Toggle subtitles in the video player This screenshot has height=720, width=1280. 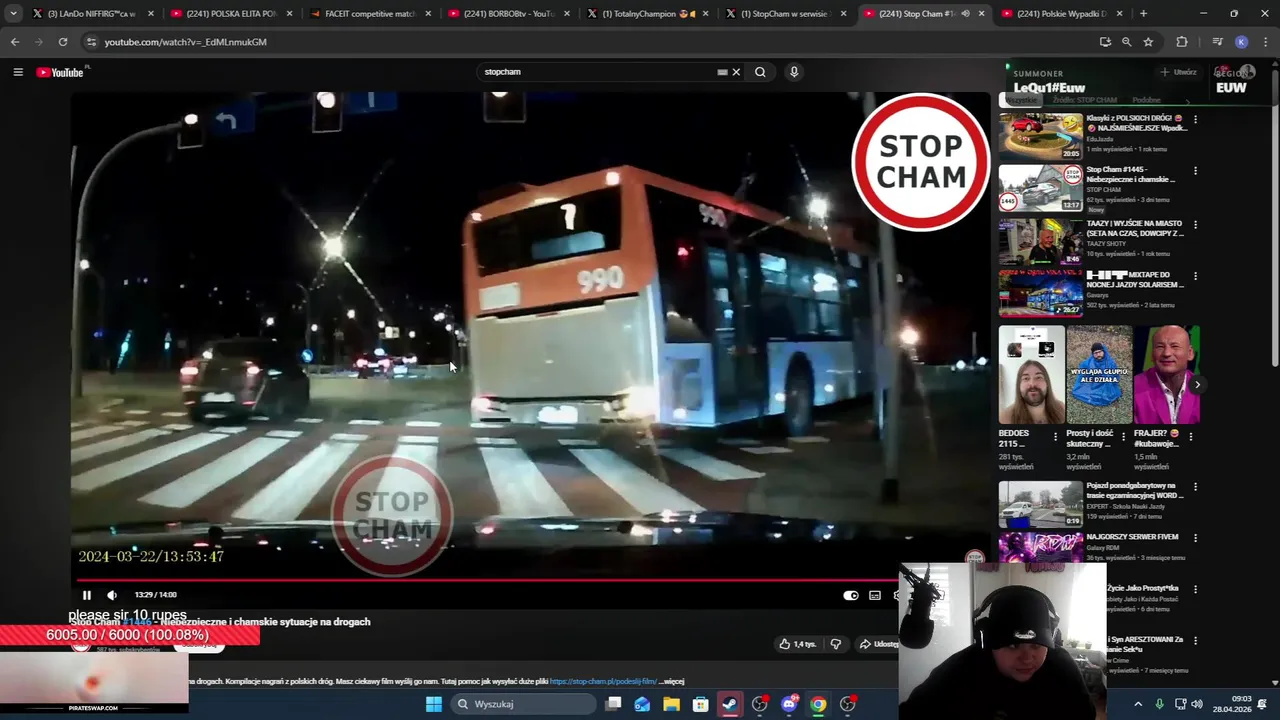(x=875, y=595)
